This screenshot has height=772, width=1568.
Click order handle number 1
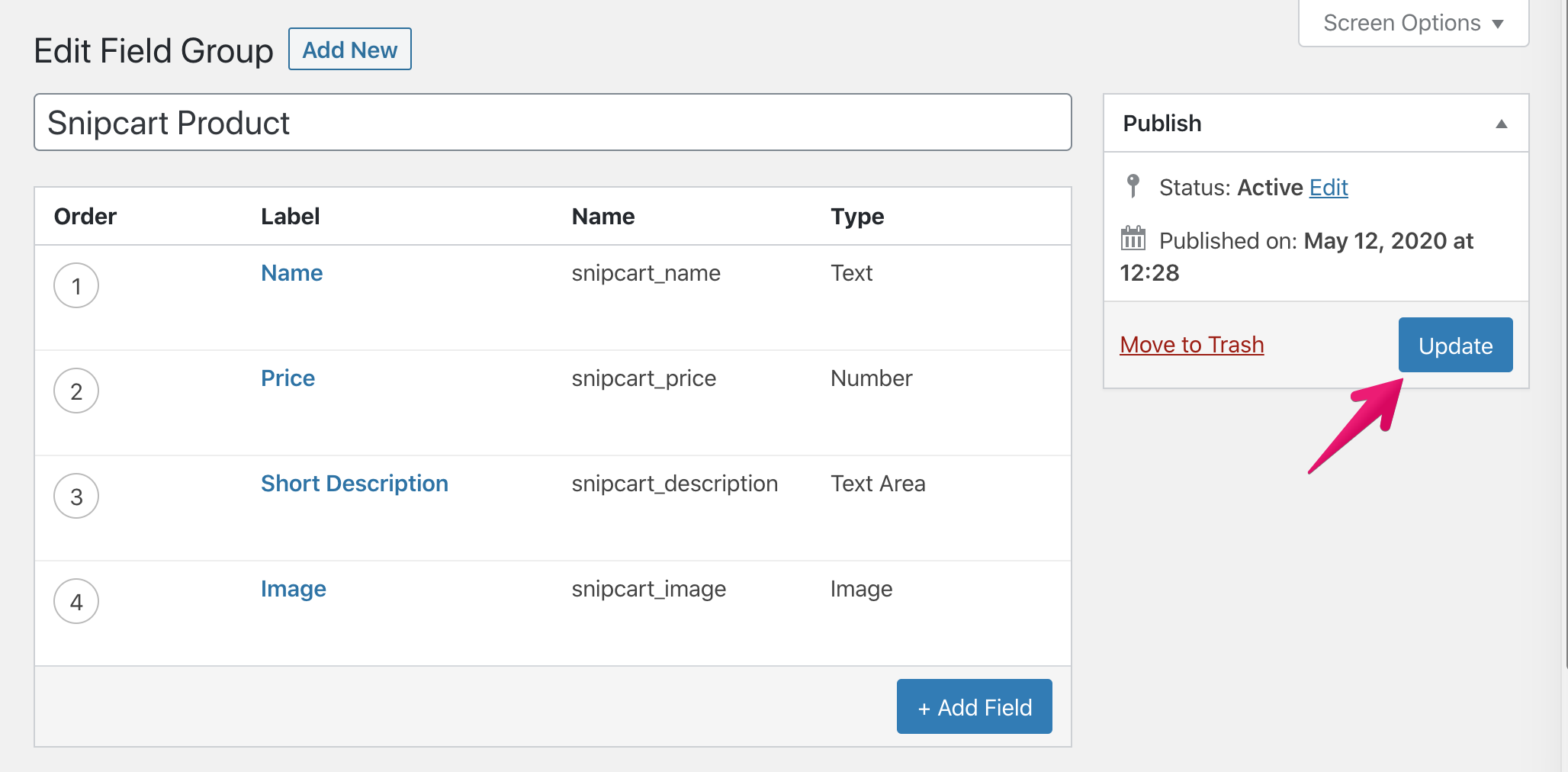click(x=76, y=285)
